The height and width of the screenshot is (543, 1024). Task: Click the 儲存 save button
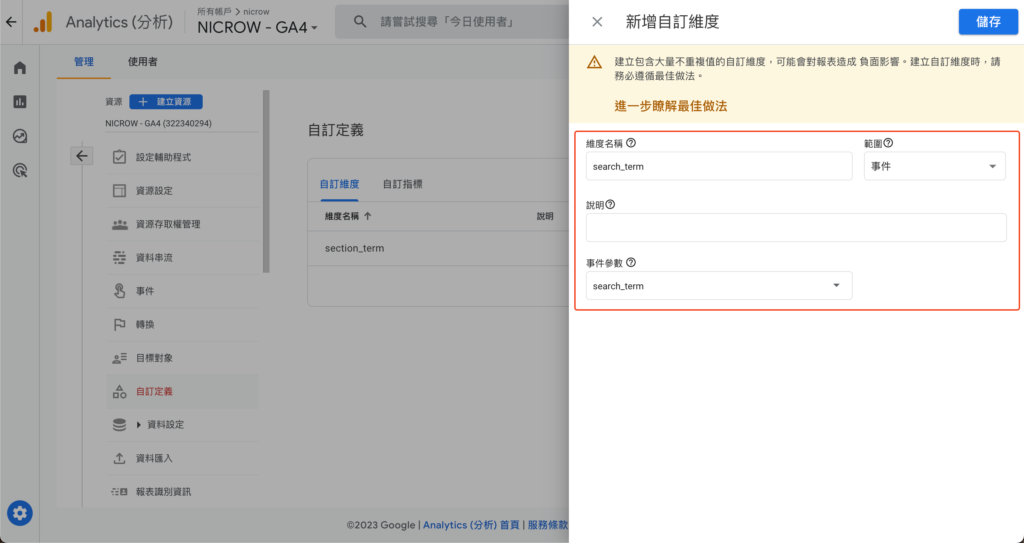tap(988, 22)
